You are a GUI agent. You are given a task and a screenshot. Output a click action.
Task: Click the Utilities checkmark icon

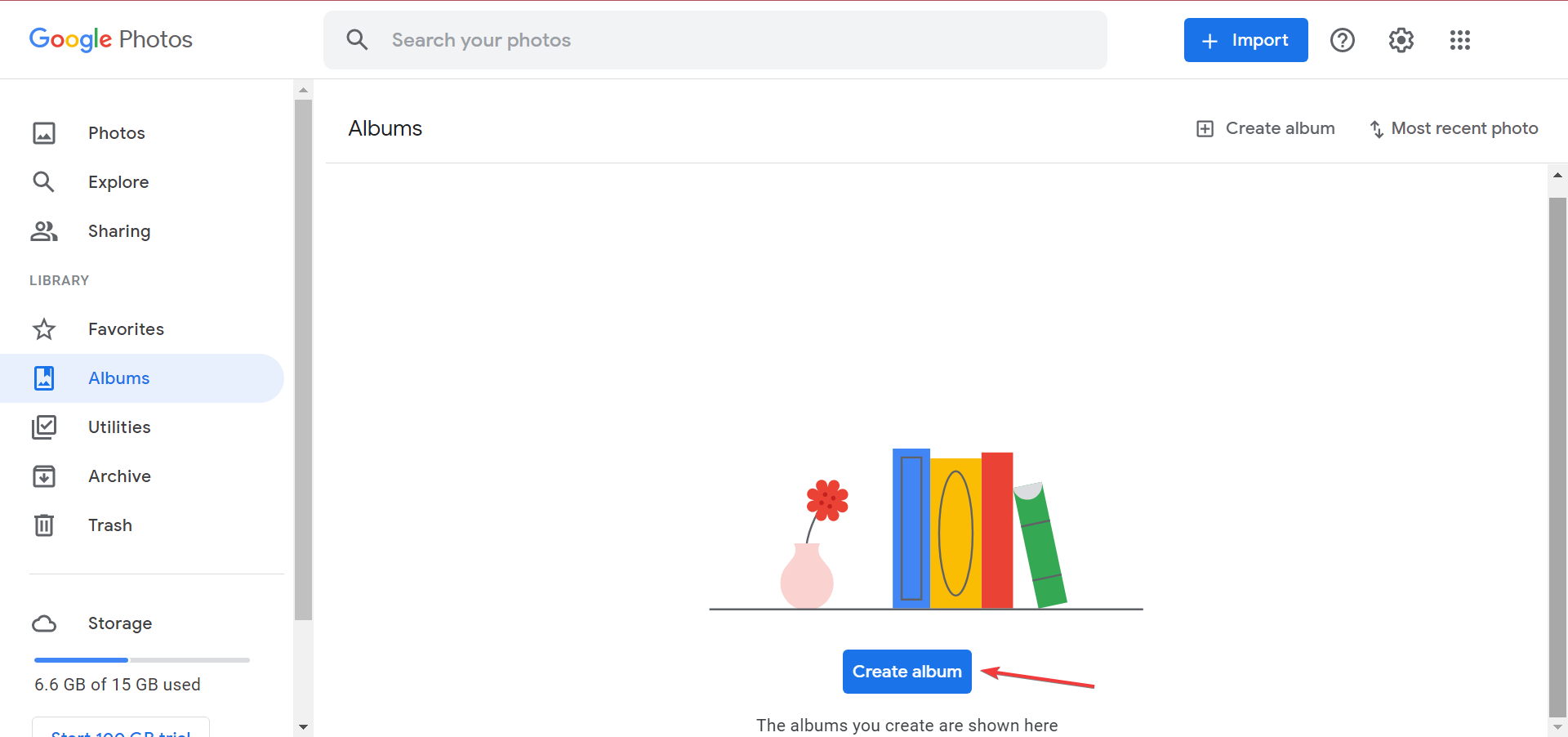click(44, 427)
